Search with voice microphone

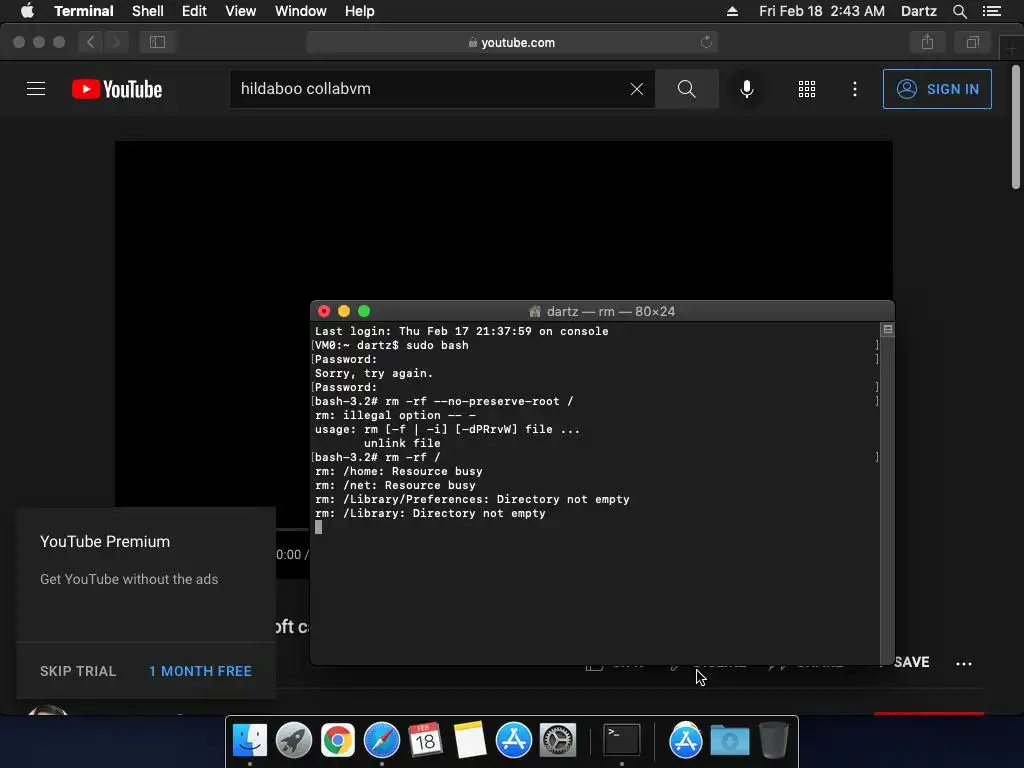click(x=747, y=89)
